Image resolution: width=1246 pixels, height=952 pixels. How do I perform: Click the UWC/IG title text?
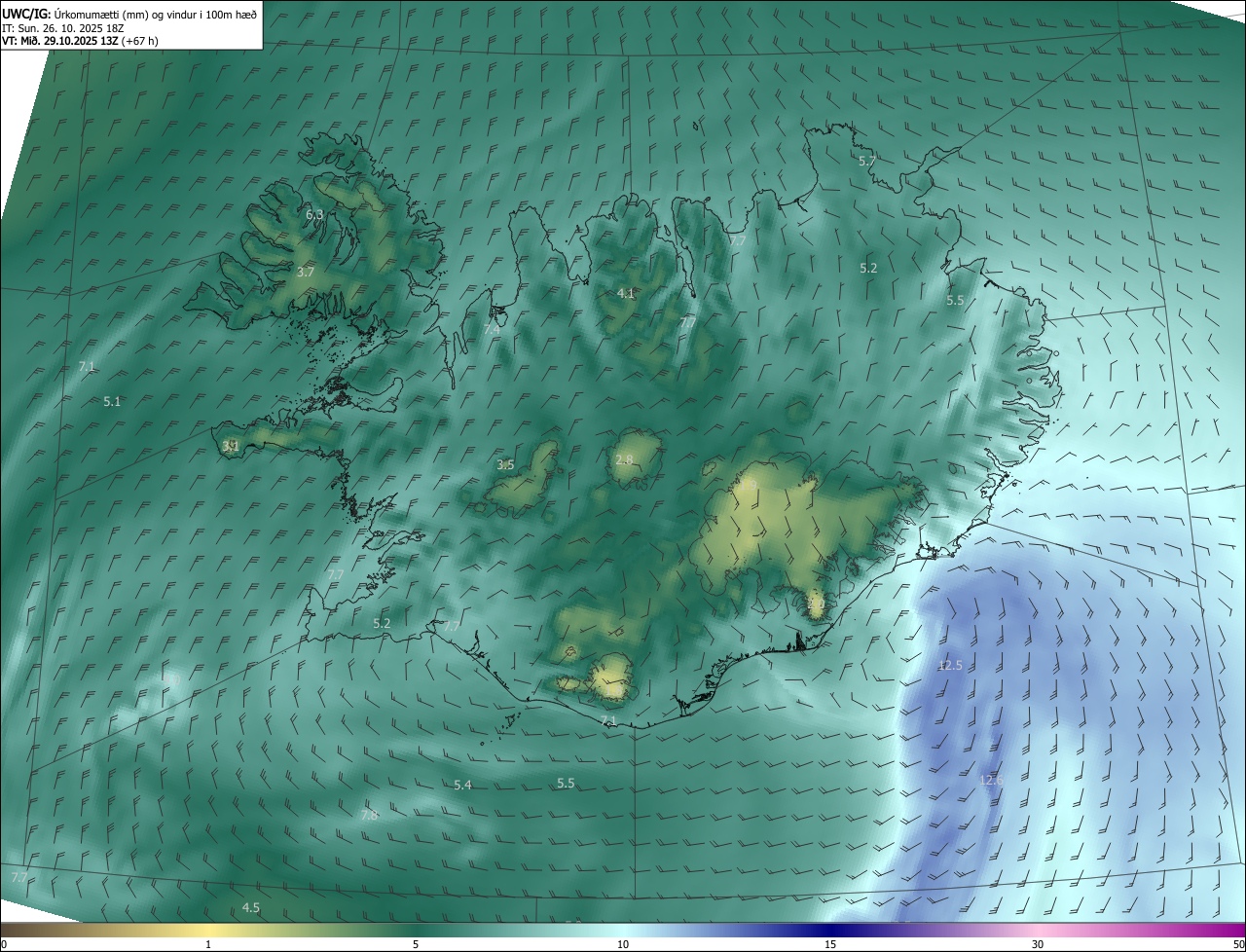point(26,14)
